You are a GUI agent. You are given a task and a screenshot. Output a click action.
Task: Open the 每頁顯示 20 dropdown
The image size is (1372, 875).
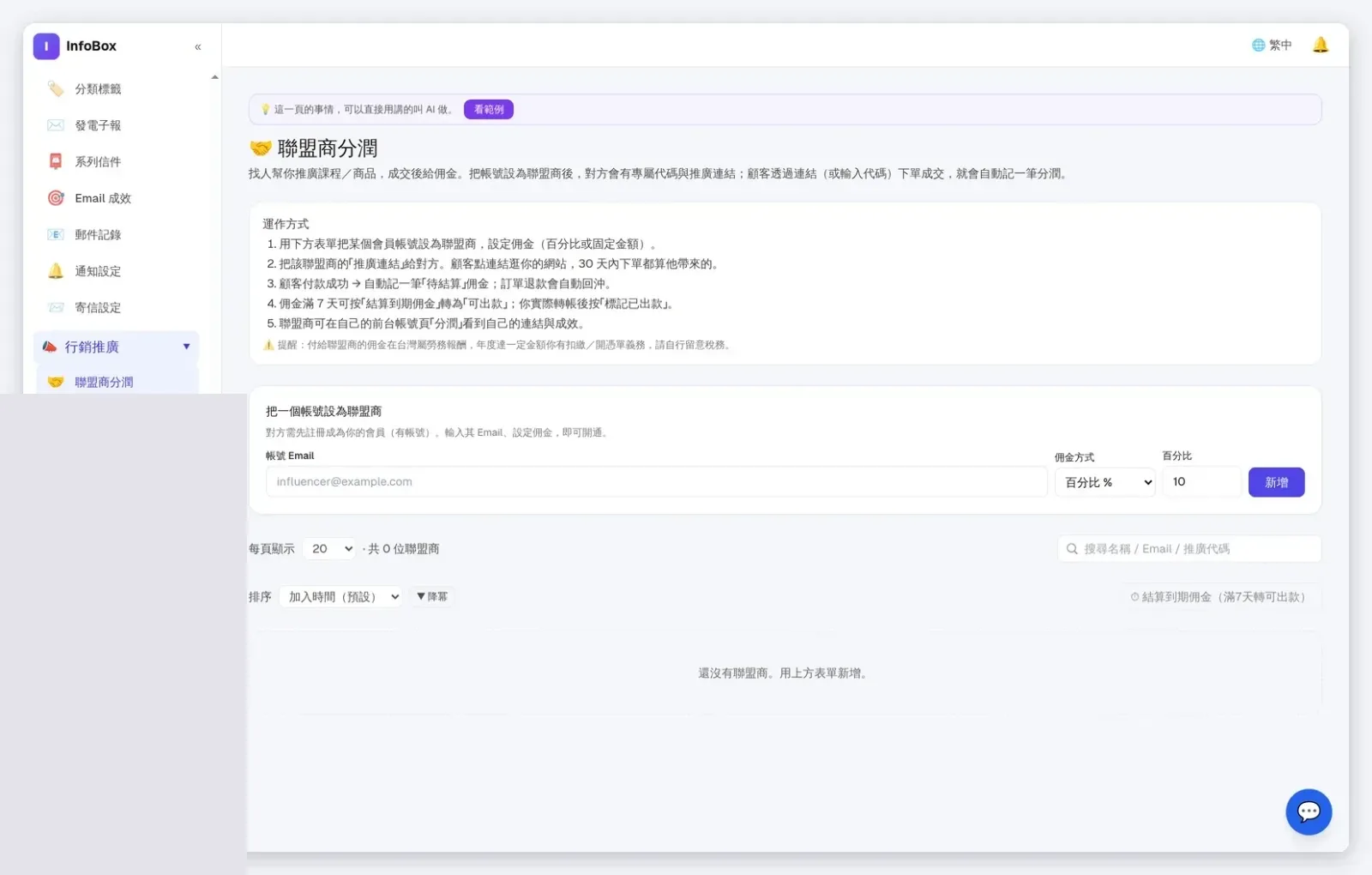click(x=328, y=549)
